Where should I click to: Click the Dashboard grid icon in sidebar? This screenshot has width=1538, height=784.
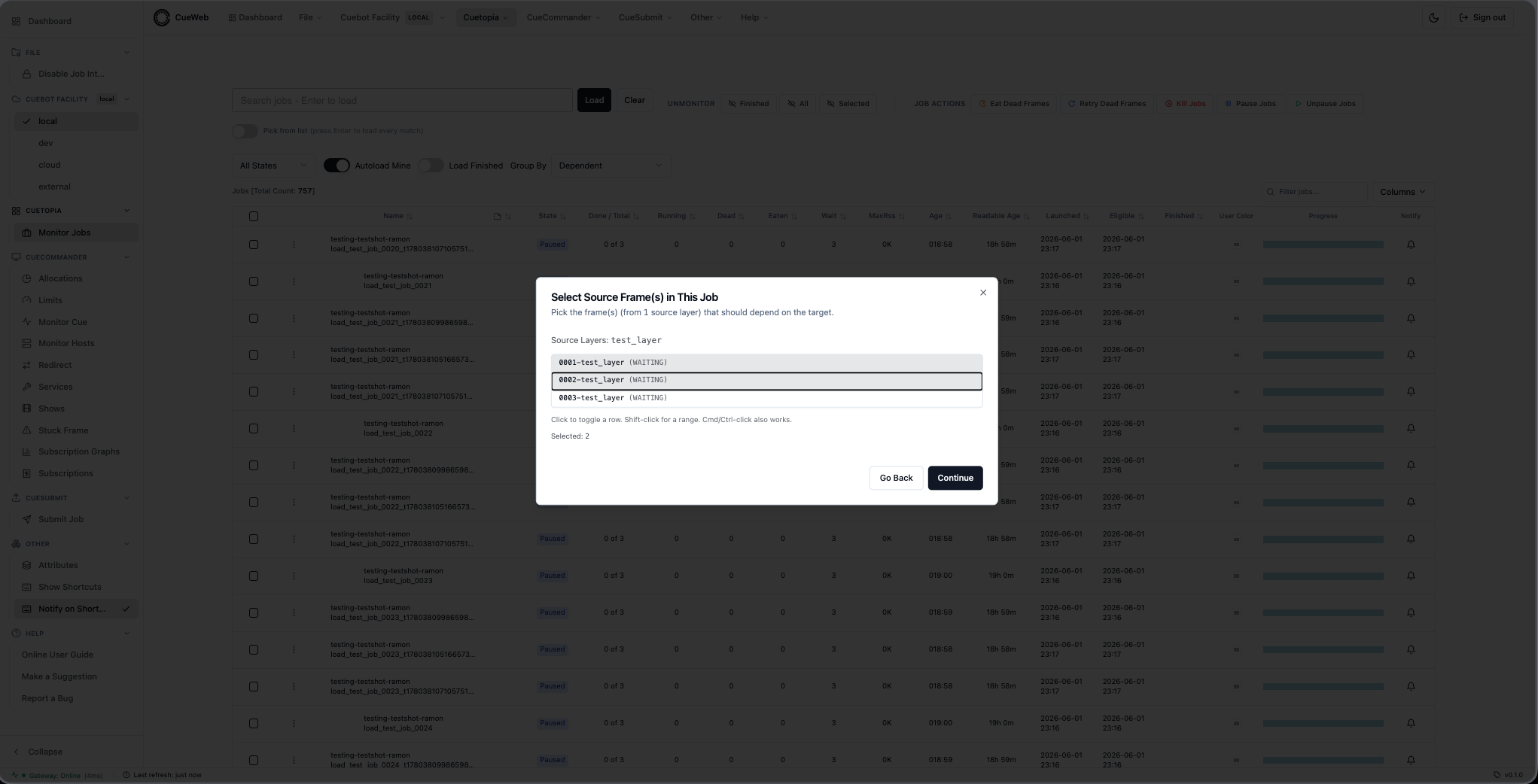pos(17,21)
